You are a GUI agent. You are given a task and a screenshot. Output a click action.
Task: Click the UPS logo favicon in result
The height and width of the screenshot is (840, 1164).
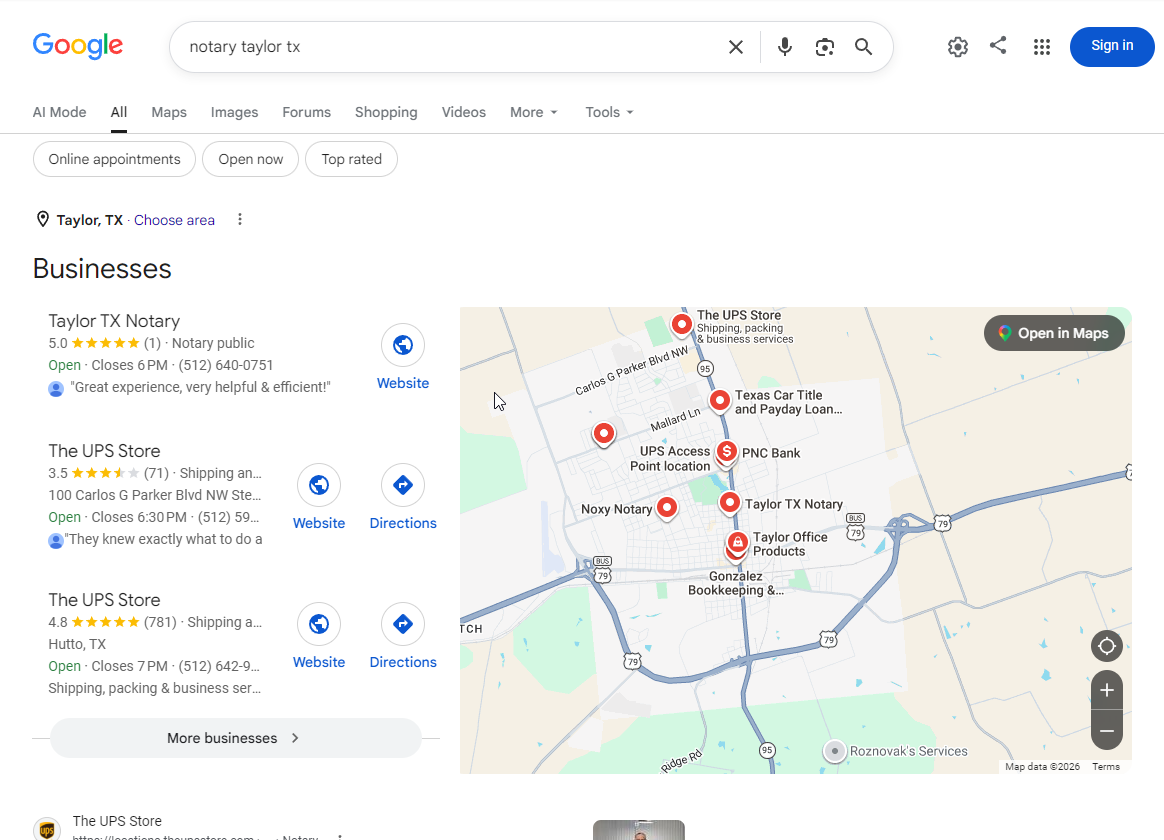coord(47,830)
